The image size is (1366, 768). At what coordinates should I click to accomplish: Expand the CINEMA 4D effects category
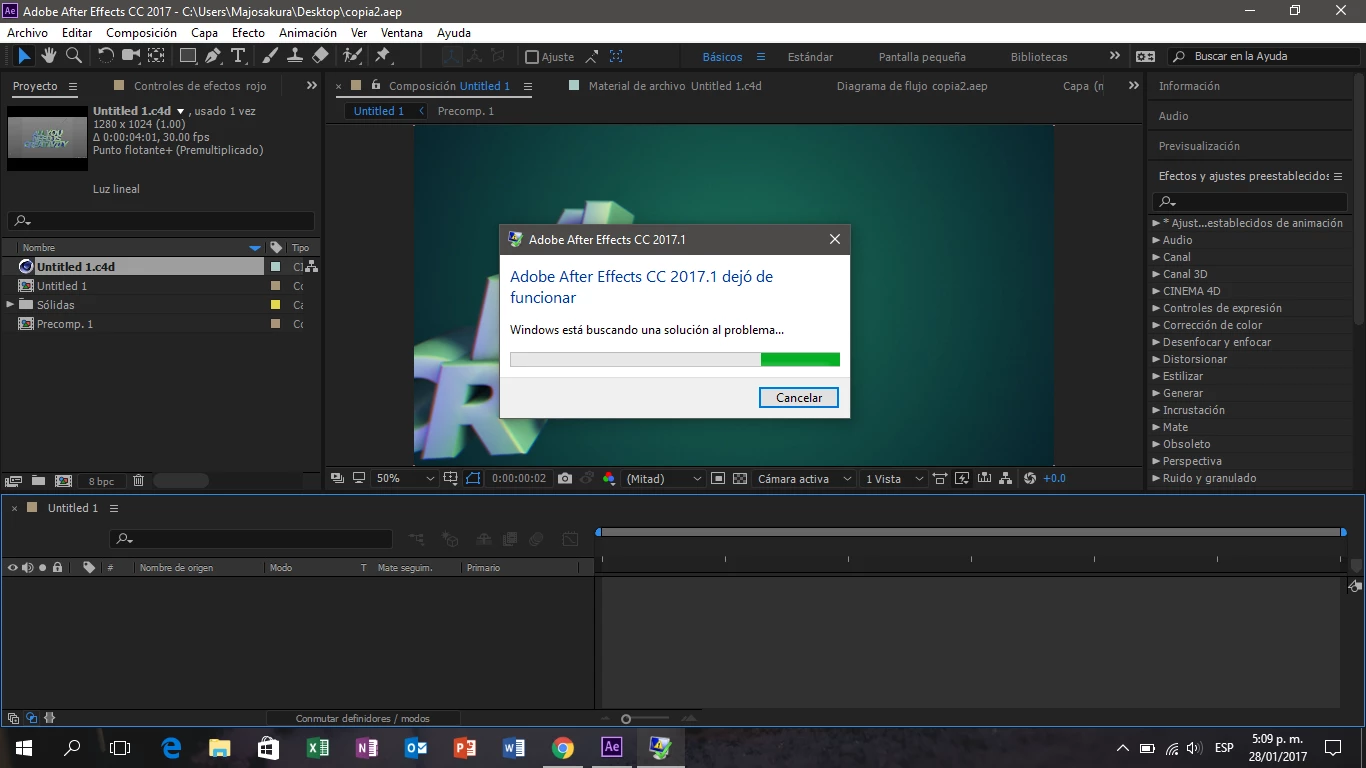1156,291
